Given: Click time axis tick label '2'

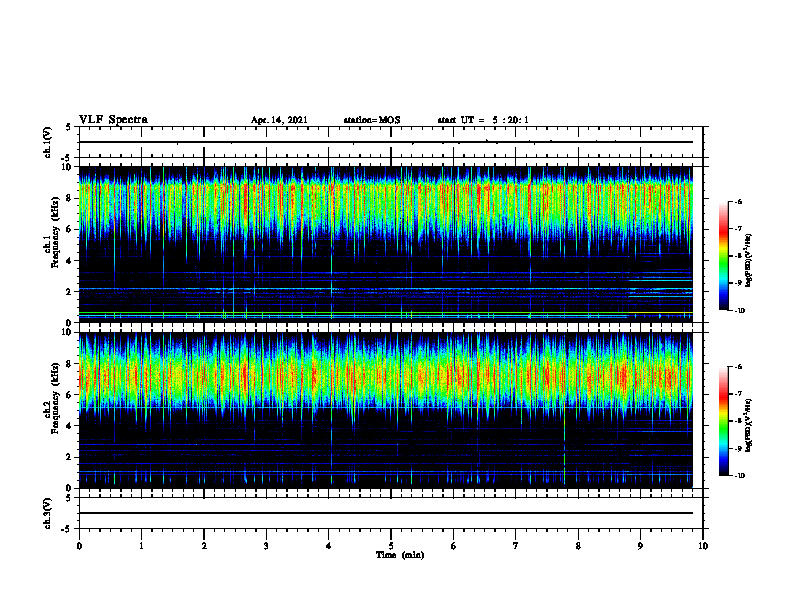Looking at the screenshot, I should tap(204, 546).
